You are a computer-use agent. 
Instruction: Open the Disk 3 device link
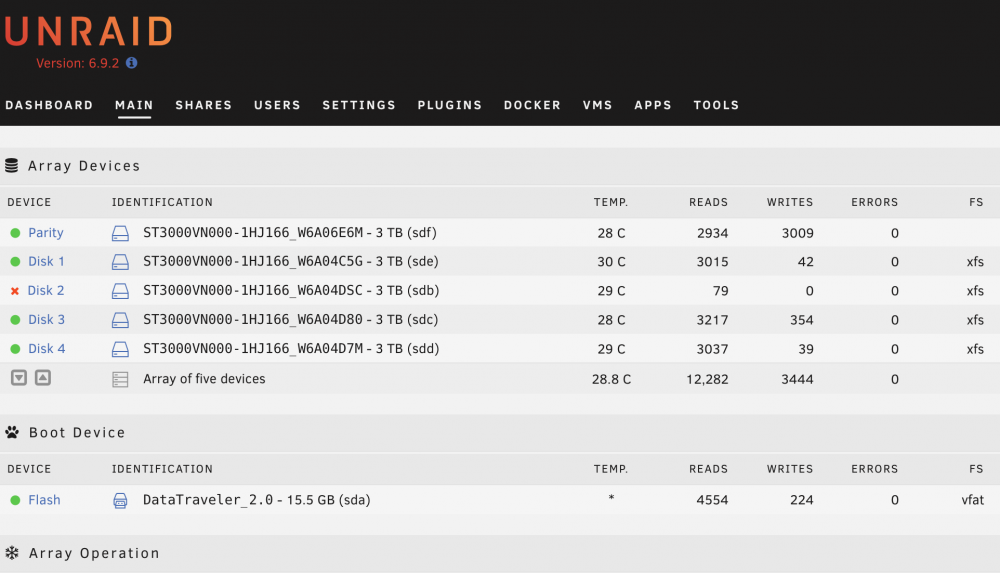coord(47,320)
